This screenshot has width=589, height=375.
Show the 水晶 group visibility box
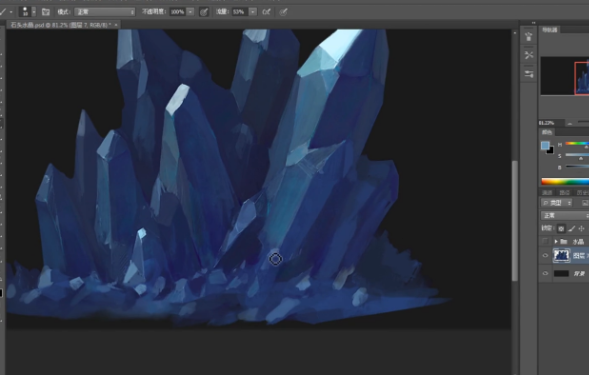545,242
